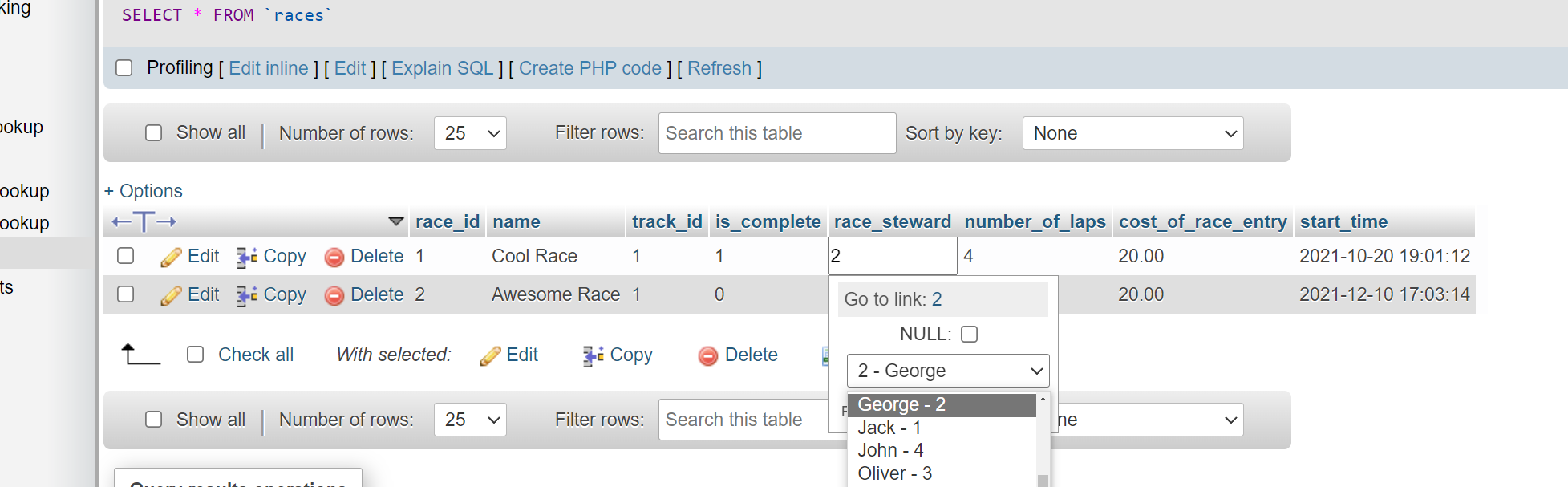
Task: Toggle the Profiling checkbox
Action: [124, 67]
